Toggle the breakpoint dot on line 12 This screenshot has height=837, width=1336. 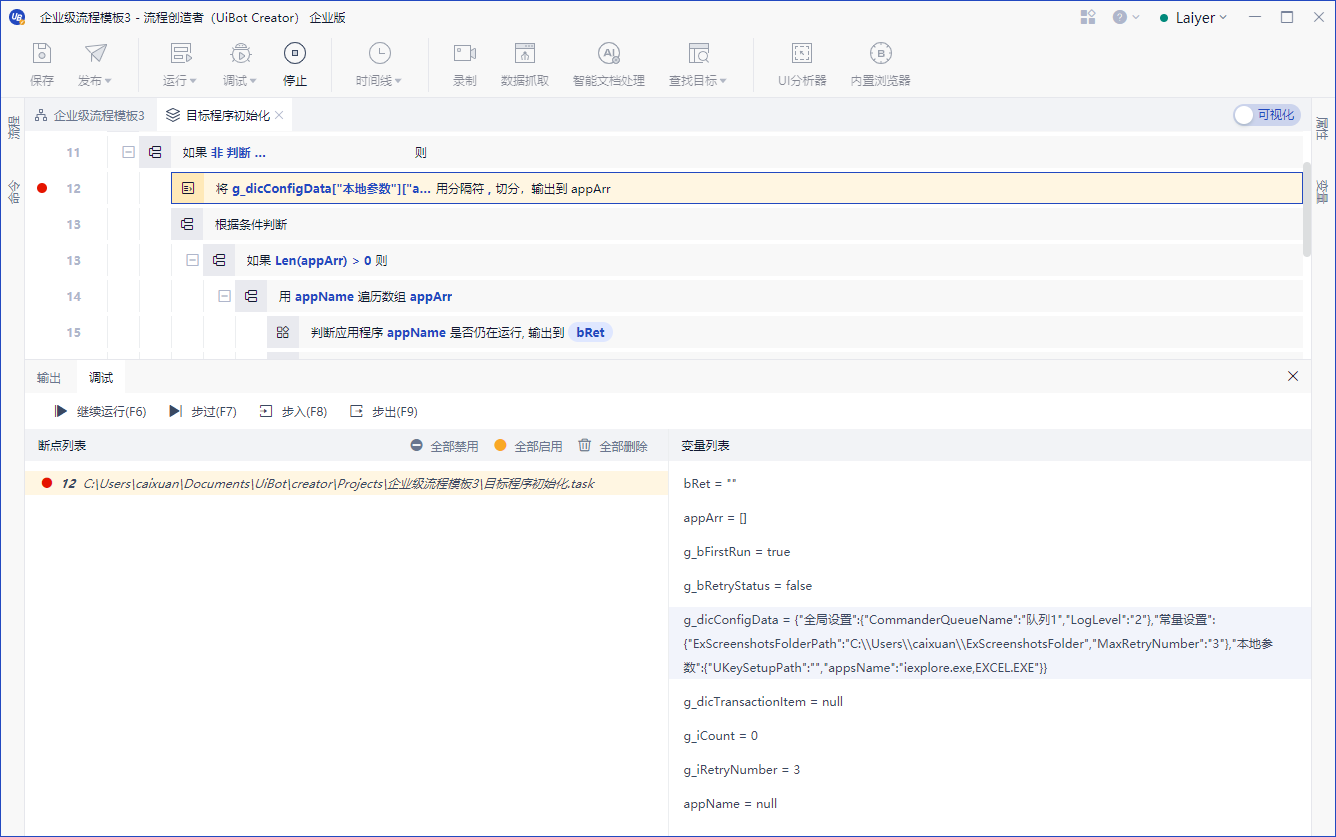(x=42, y=188)
